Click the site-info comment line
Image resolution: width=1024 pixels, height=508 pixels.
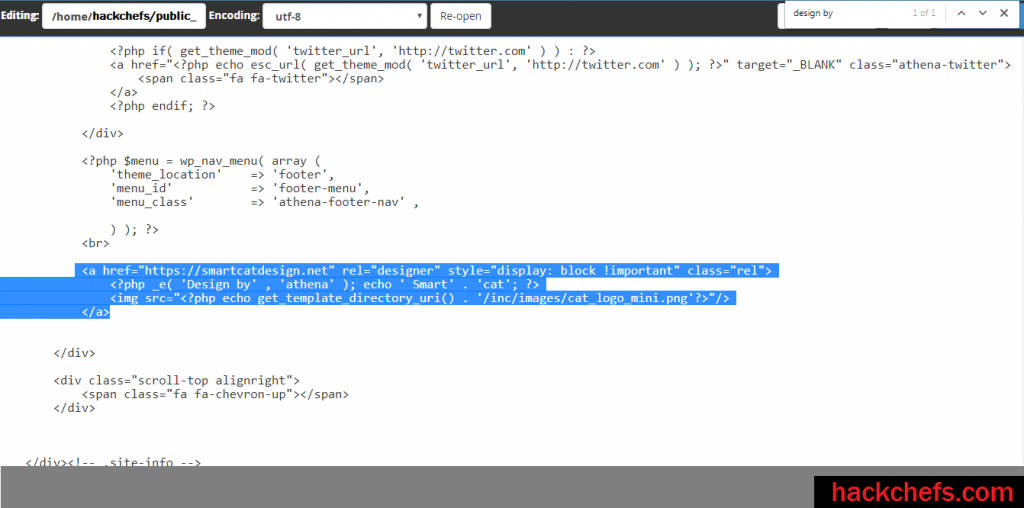[113, 462]
